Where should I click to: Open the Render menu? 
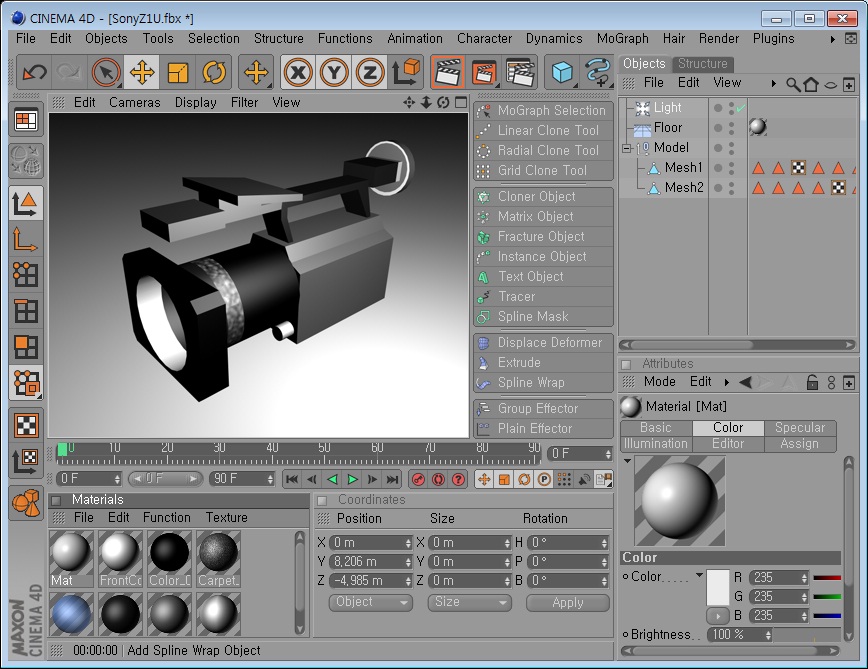coord(719,39)
